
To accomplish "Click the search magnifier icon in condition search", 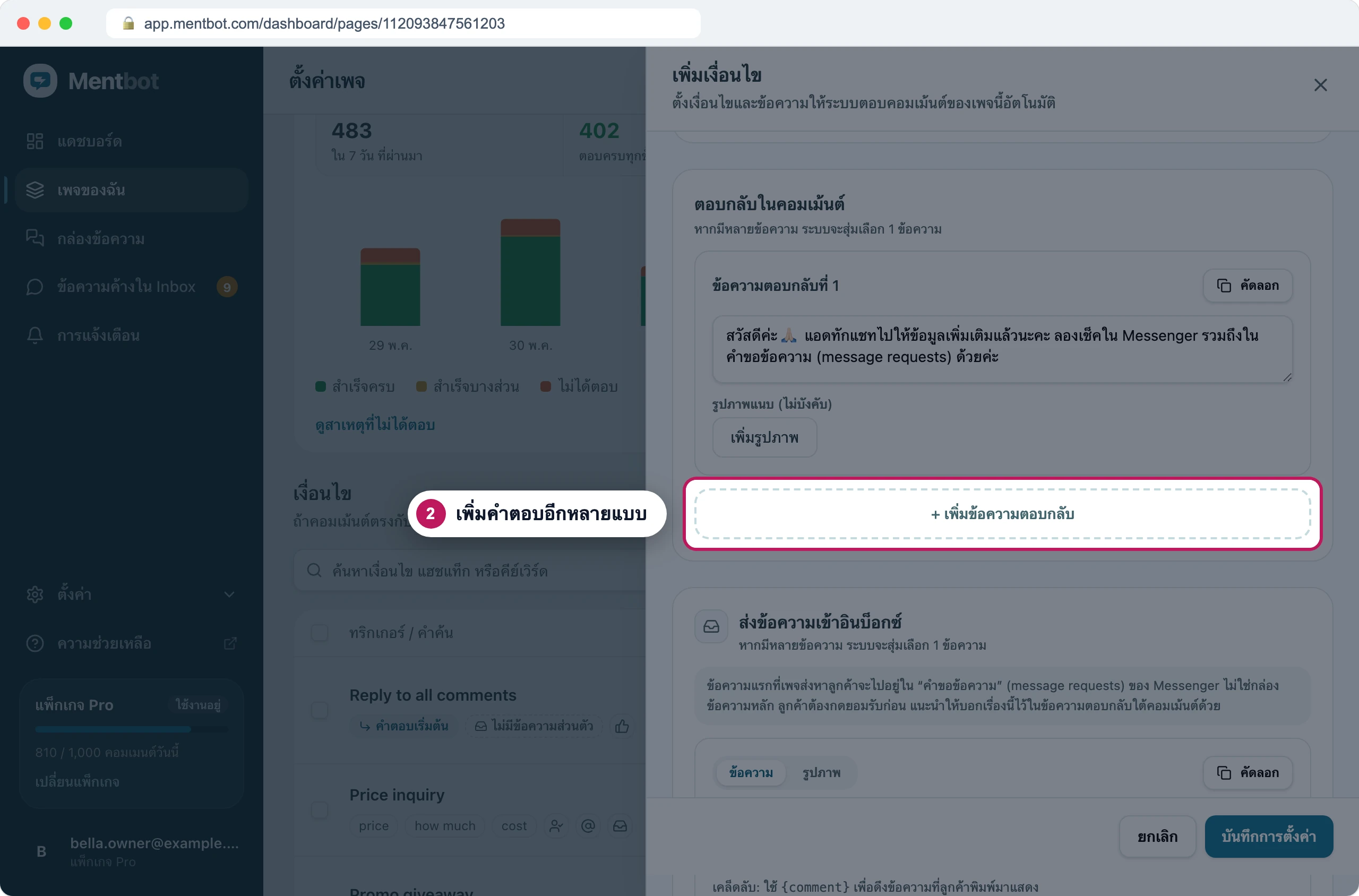I will click(314, 570).
